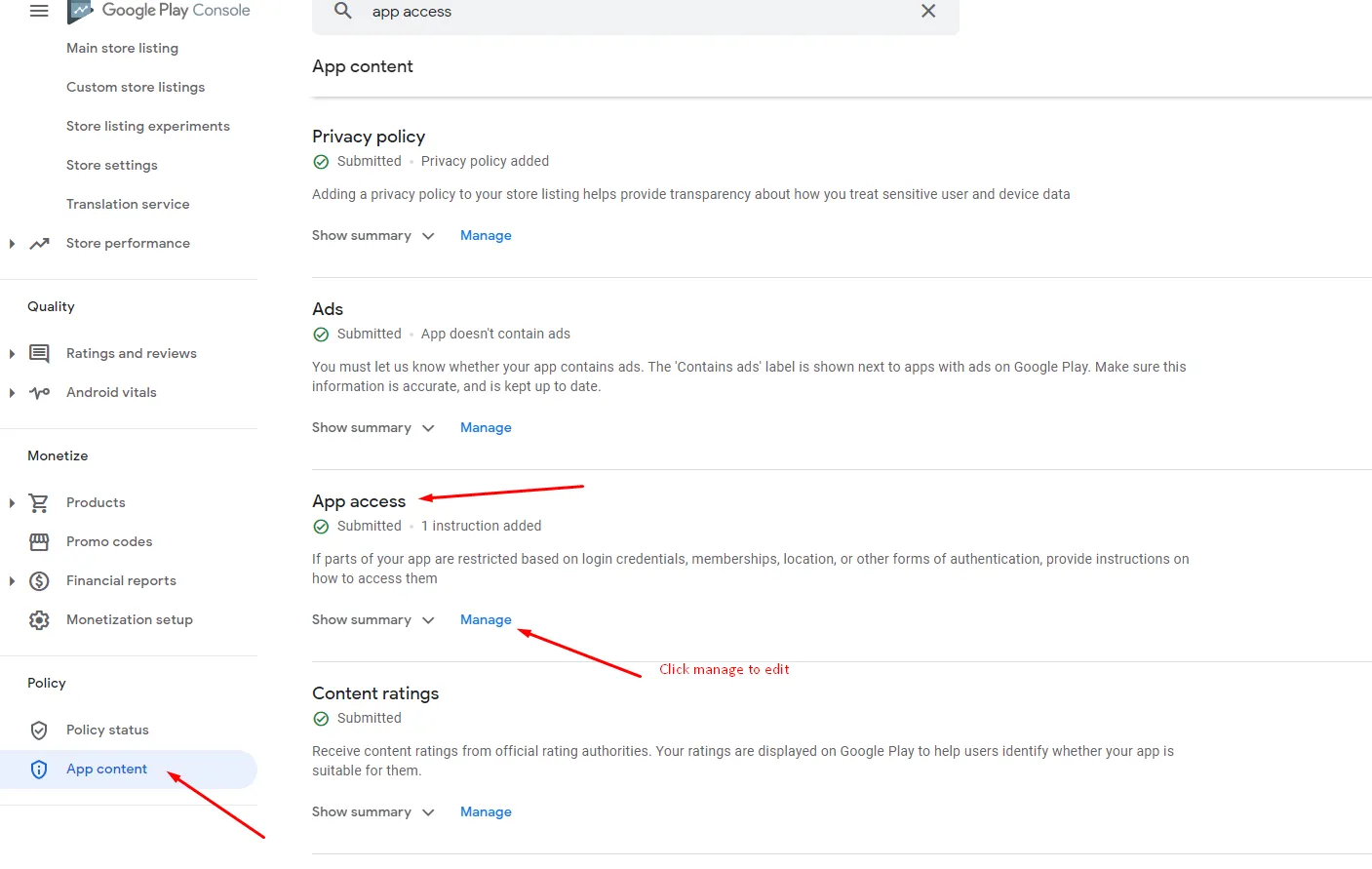Expand Show summary under App access
This screenshot has width=1372, height=869.
(x=373, y=619)
